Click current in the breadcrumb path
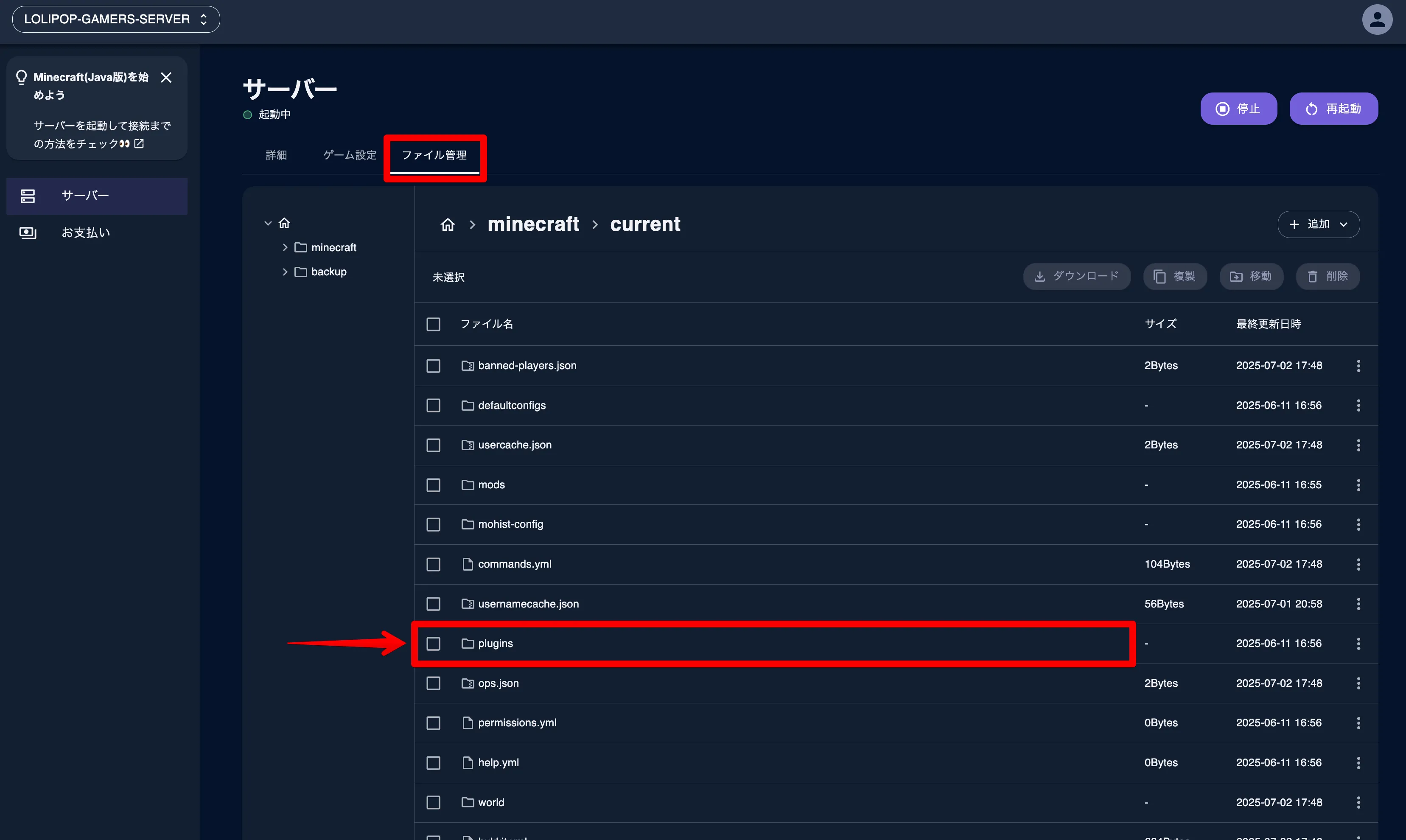 point(645,224)
